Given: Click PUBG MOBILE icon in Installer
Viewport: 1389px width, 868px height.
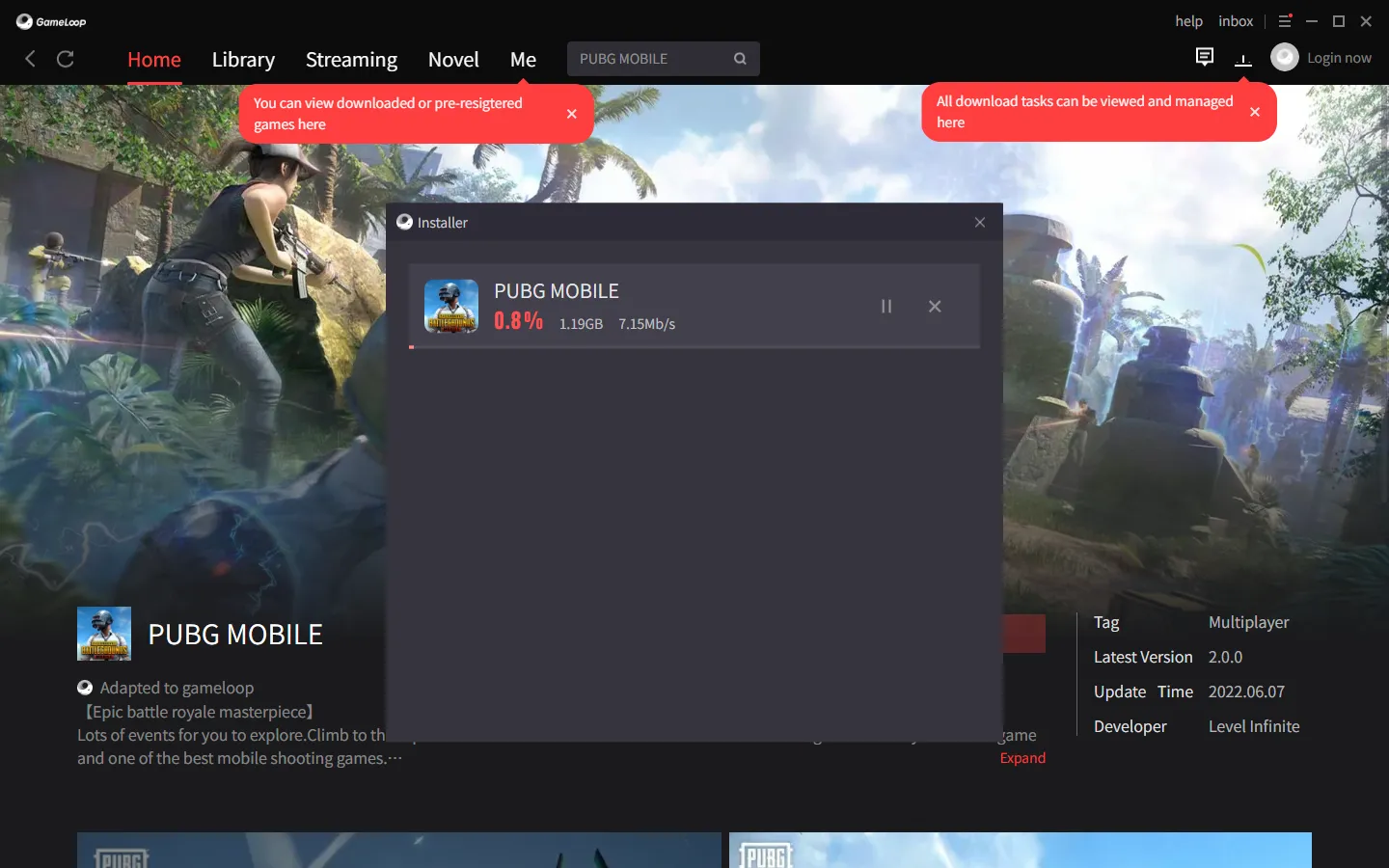Looking at the screenshot, I should [x=451, y=307].
